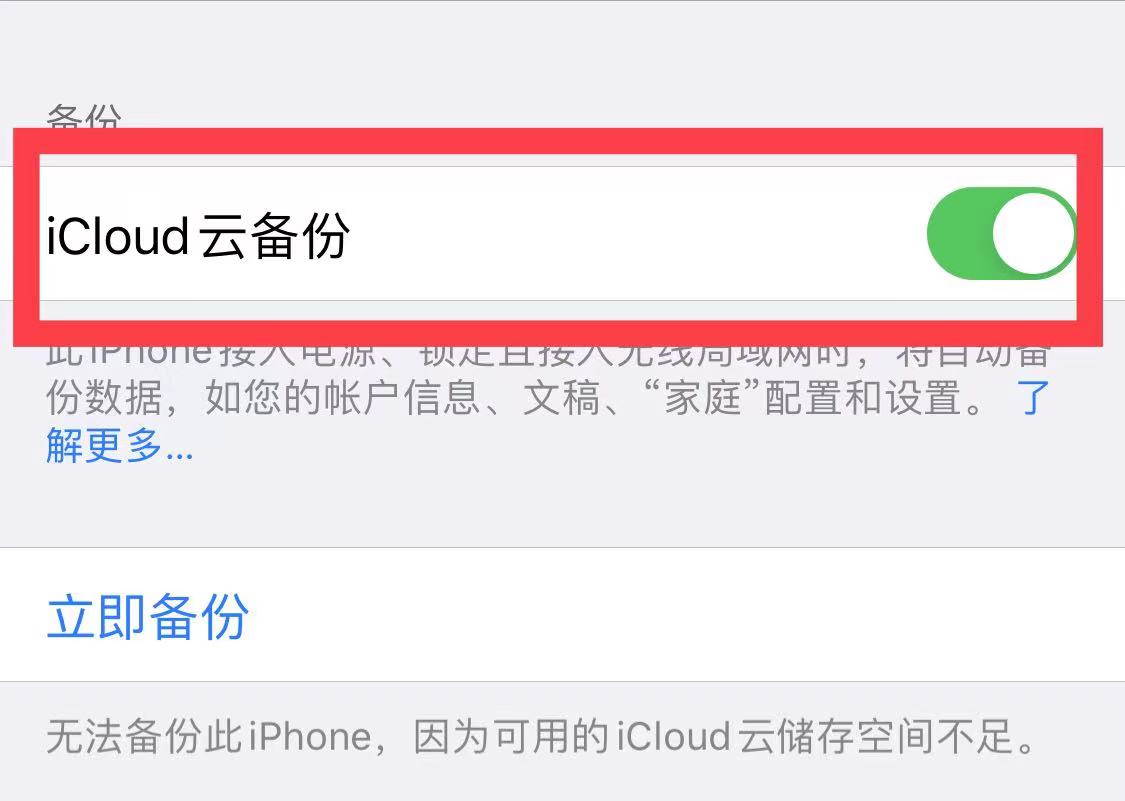Click the blue 了 character ending the description
The image size is (1125, 801).
[1032, 397]
